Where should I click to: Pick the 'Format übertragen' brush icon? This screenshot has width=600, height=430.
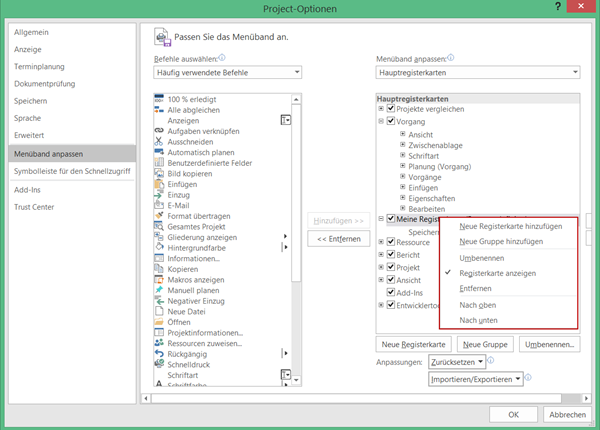tap(159, 216)
